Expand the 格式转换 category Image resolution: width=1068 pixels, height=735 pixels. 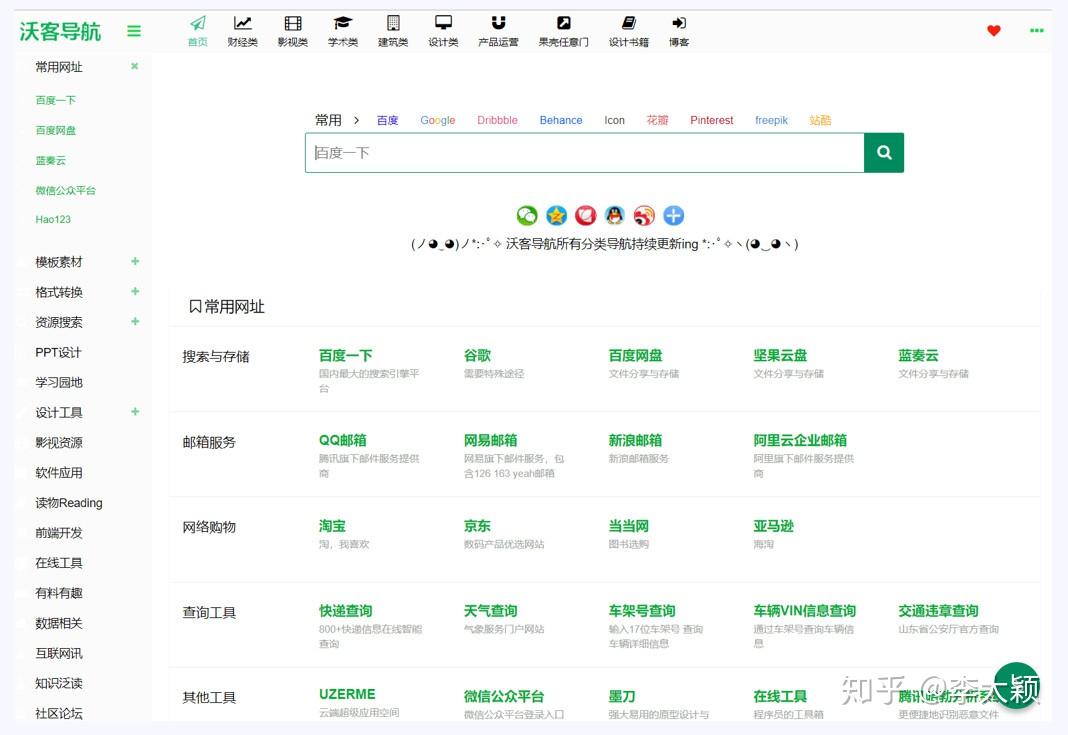(135, 291)
